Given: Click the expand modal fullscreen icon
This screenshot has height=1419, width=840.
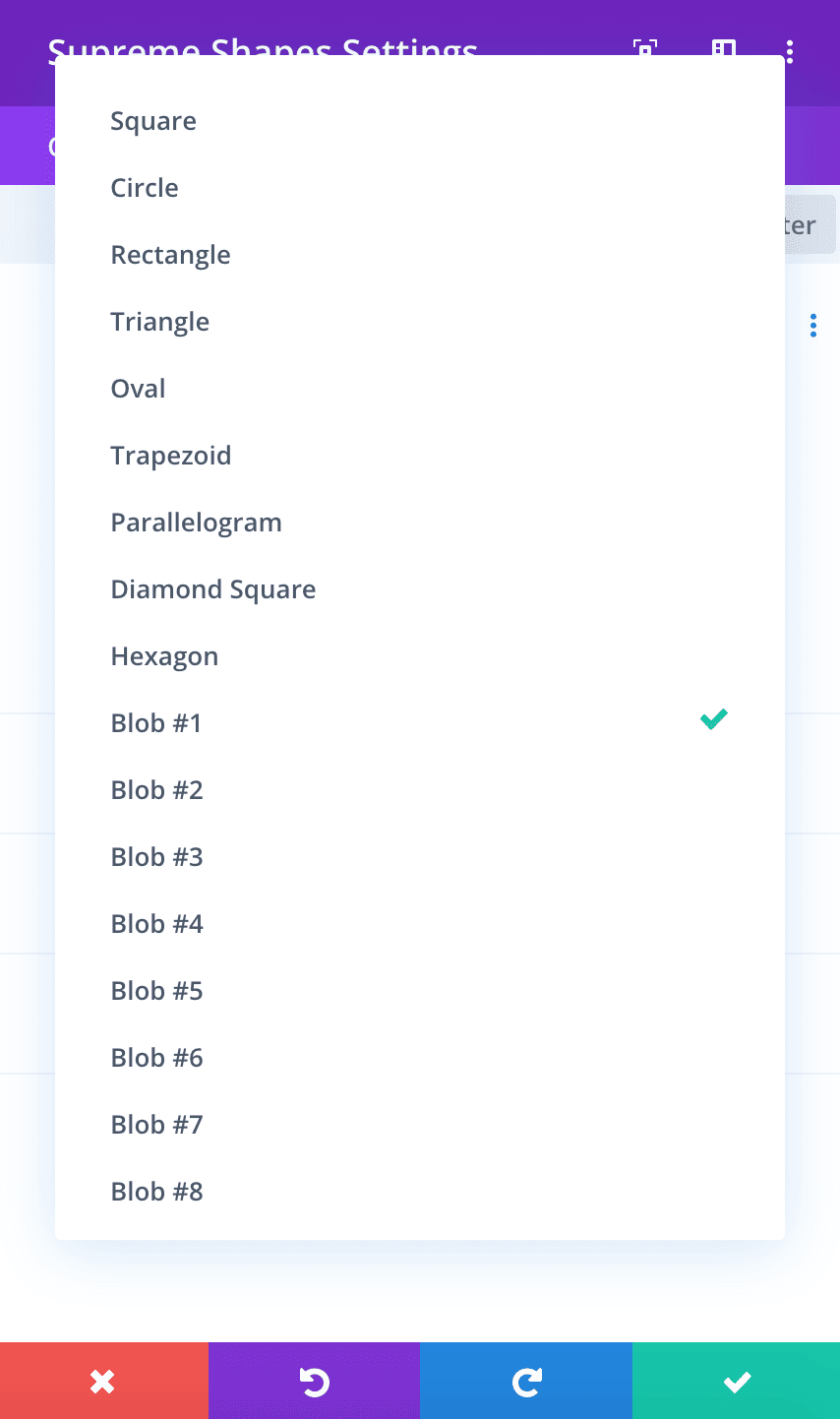Looking at the screenshot, I should pyautogui.click(x=644, y=47).
